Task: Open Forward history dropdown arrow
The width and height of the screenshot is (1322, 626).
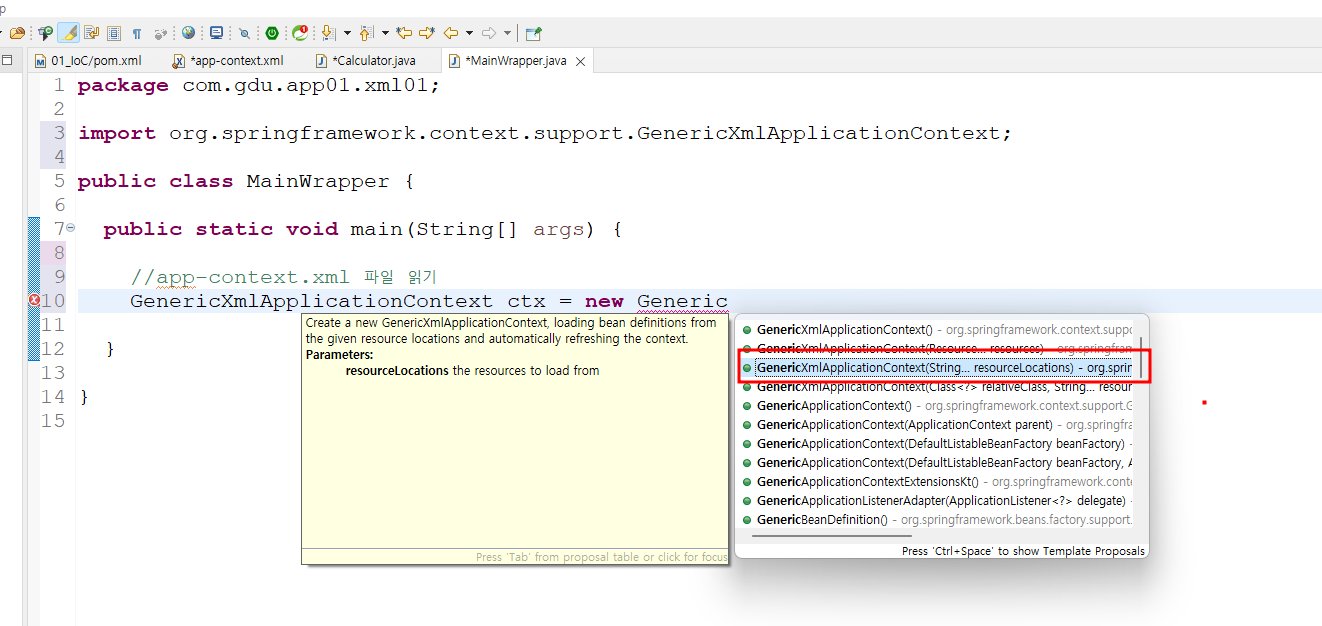Action: [x=507, y=33]
